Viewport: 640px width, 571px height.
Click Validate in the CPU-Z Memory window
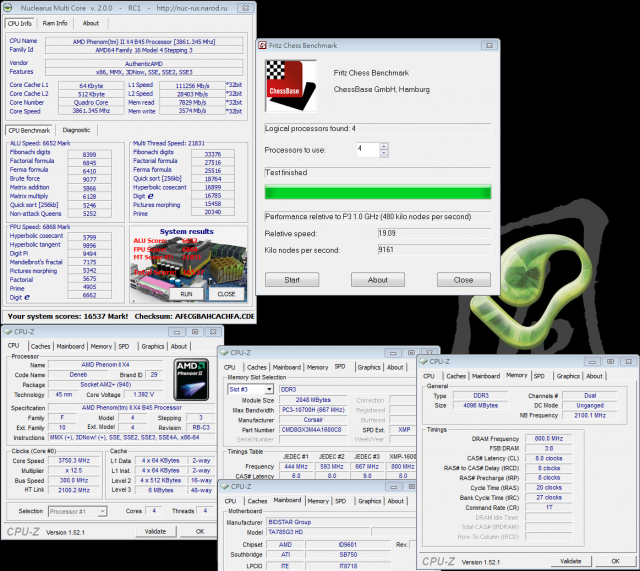tap(571, 561)
